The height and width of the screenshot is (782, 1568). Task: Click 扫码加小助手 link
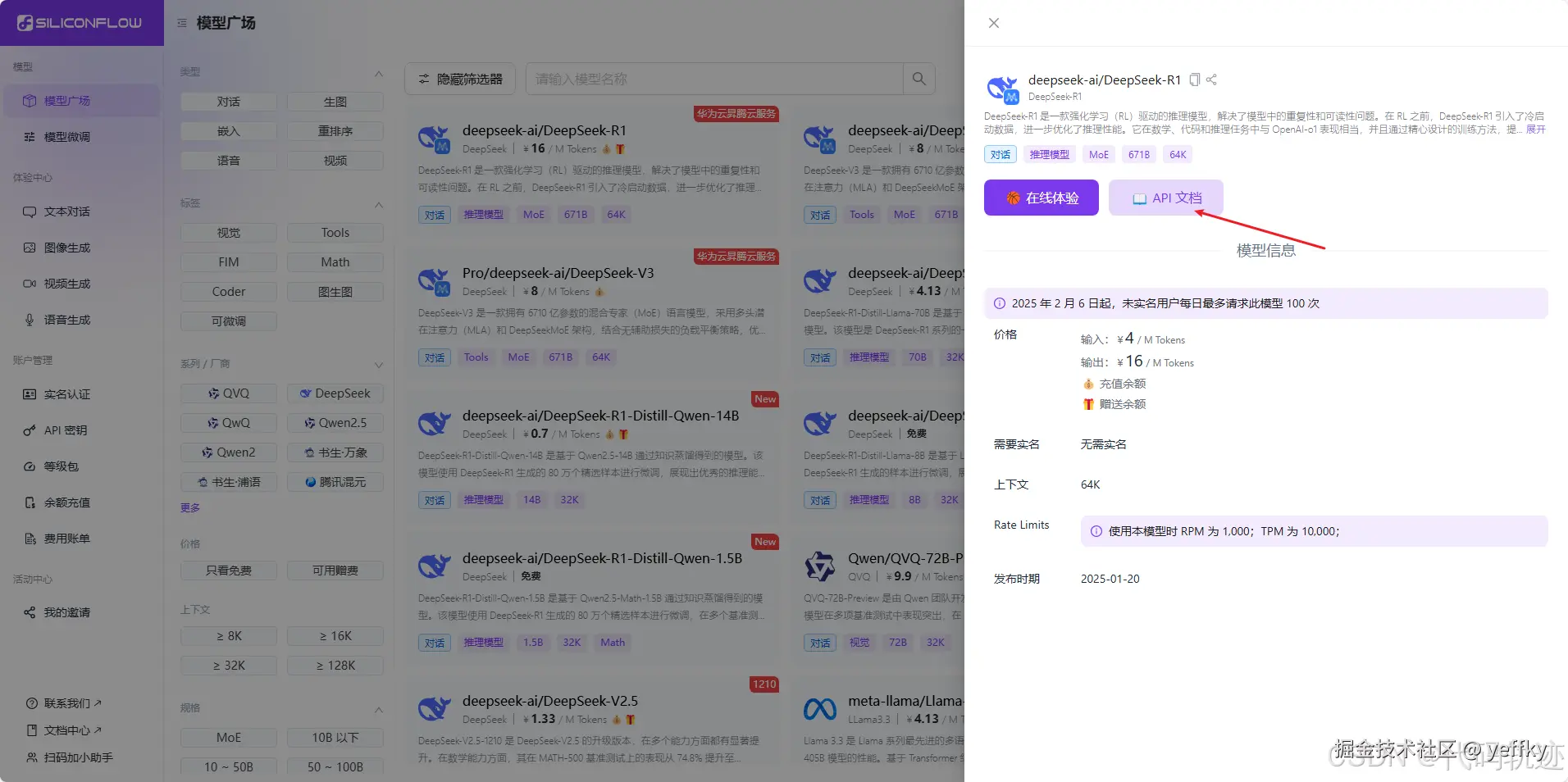coord(71,757)
